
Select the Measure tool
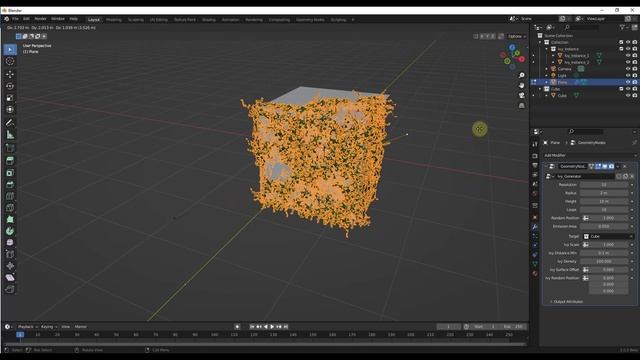(10, 135)
